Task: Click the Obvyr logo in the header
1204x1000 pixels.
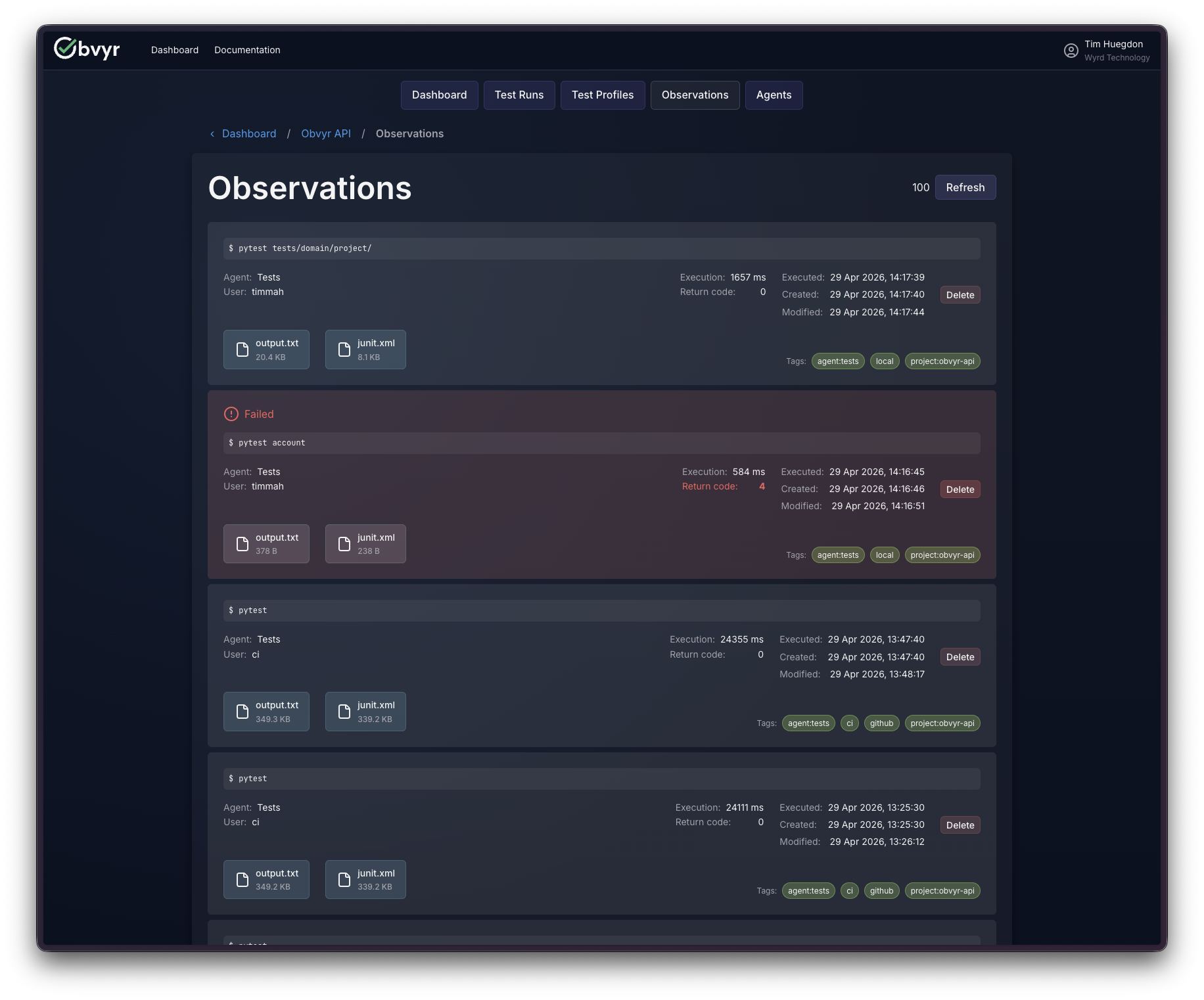Action: tap(87, 49)
